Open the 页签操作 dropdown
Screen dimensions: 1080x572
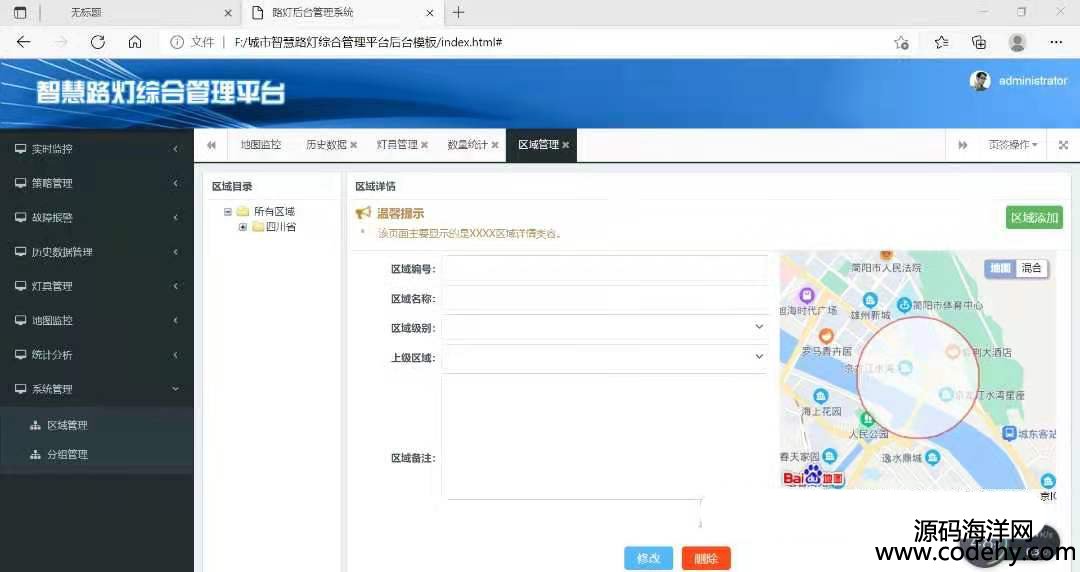1013,145
